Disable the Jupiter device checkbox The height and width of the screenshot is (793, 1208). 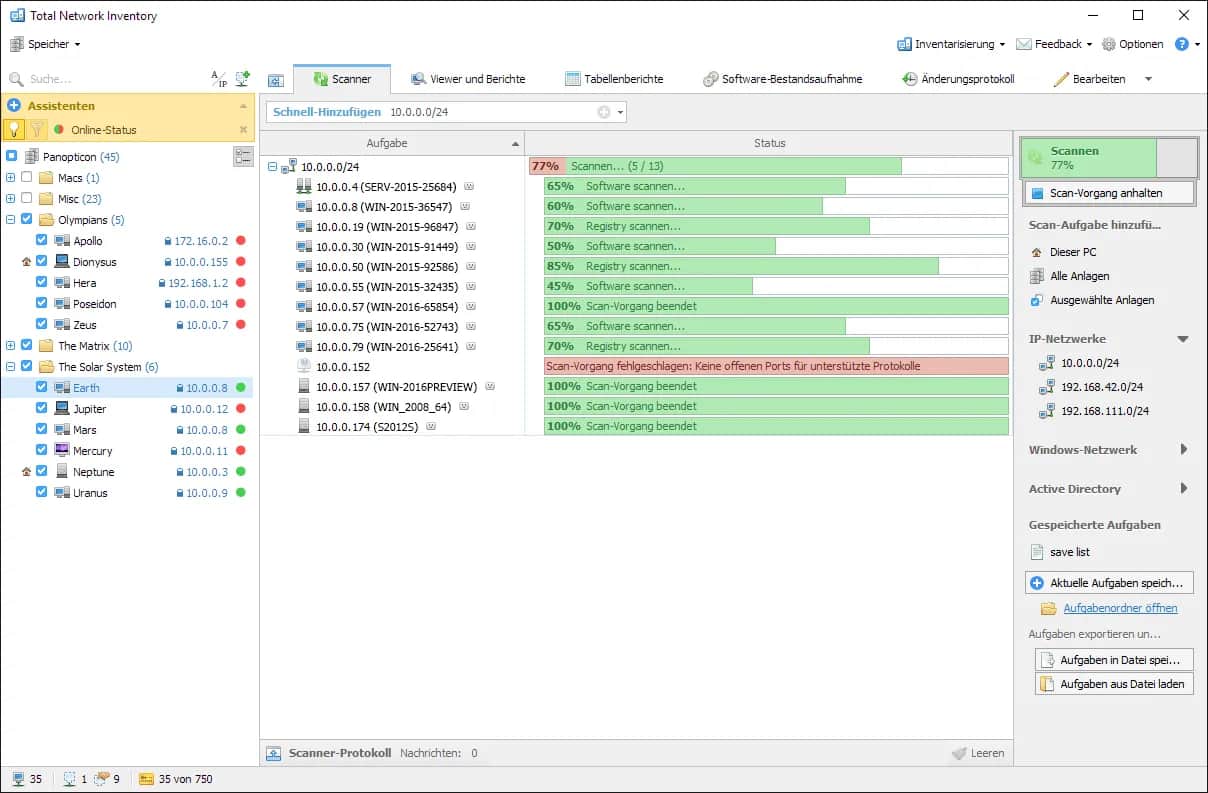(x=41, y=408)
